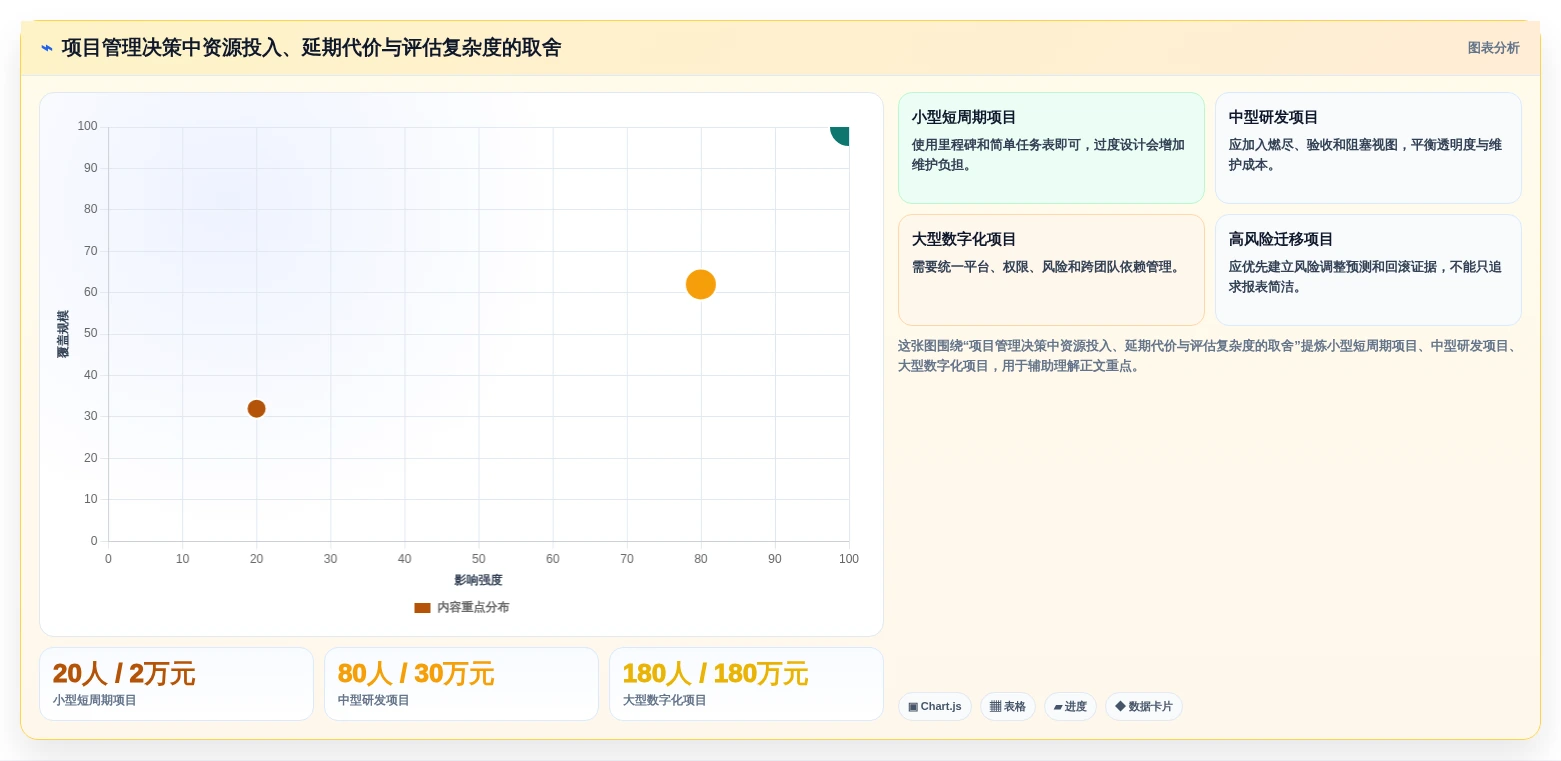This screenshot has height=761, width=1561.
Task: Open the 高风险迁移项目 info card
Action: 1368,270
